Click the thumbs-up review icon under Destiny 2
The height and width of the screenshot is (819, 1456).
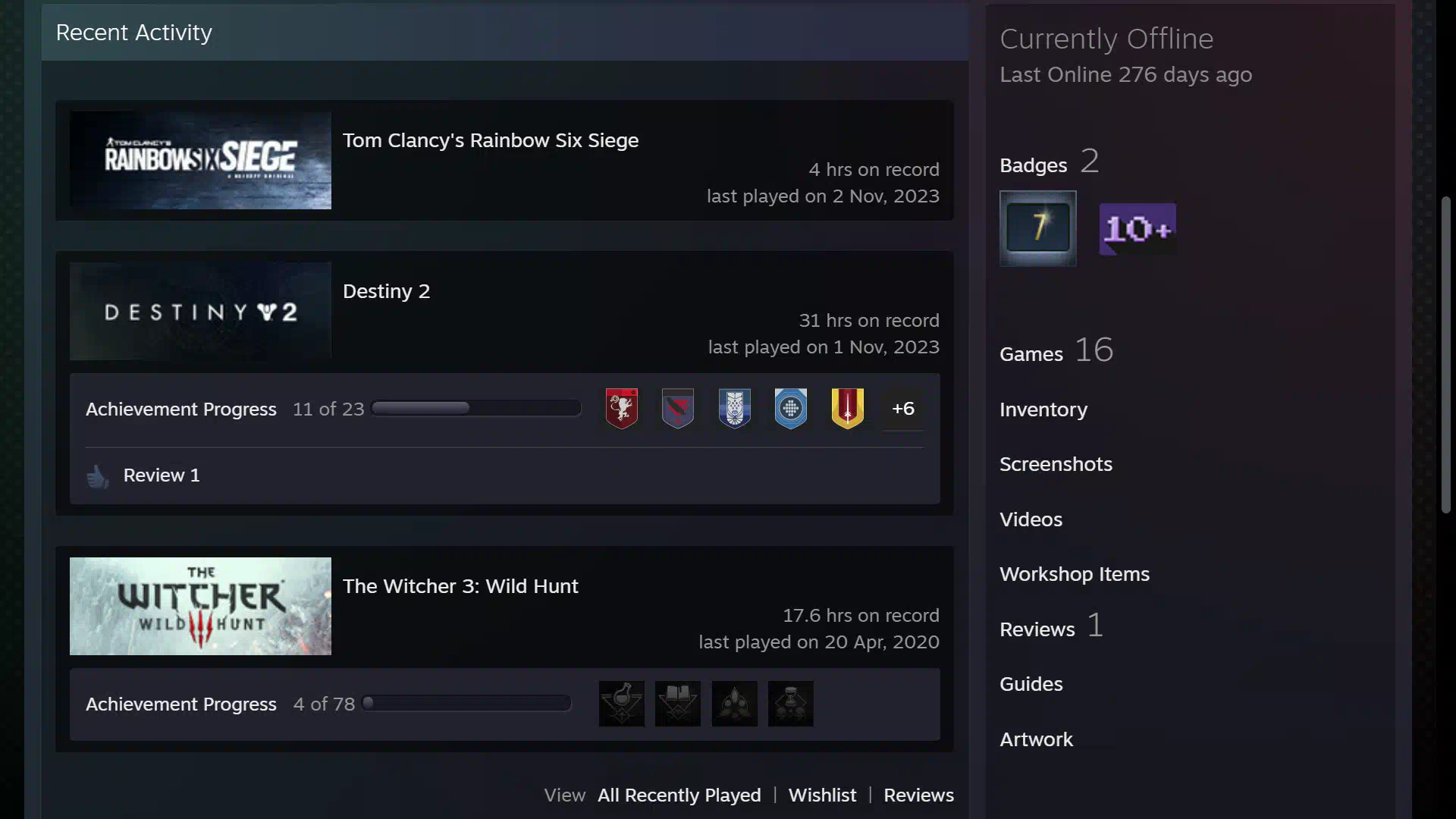[x=97, y=476]
